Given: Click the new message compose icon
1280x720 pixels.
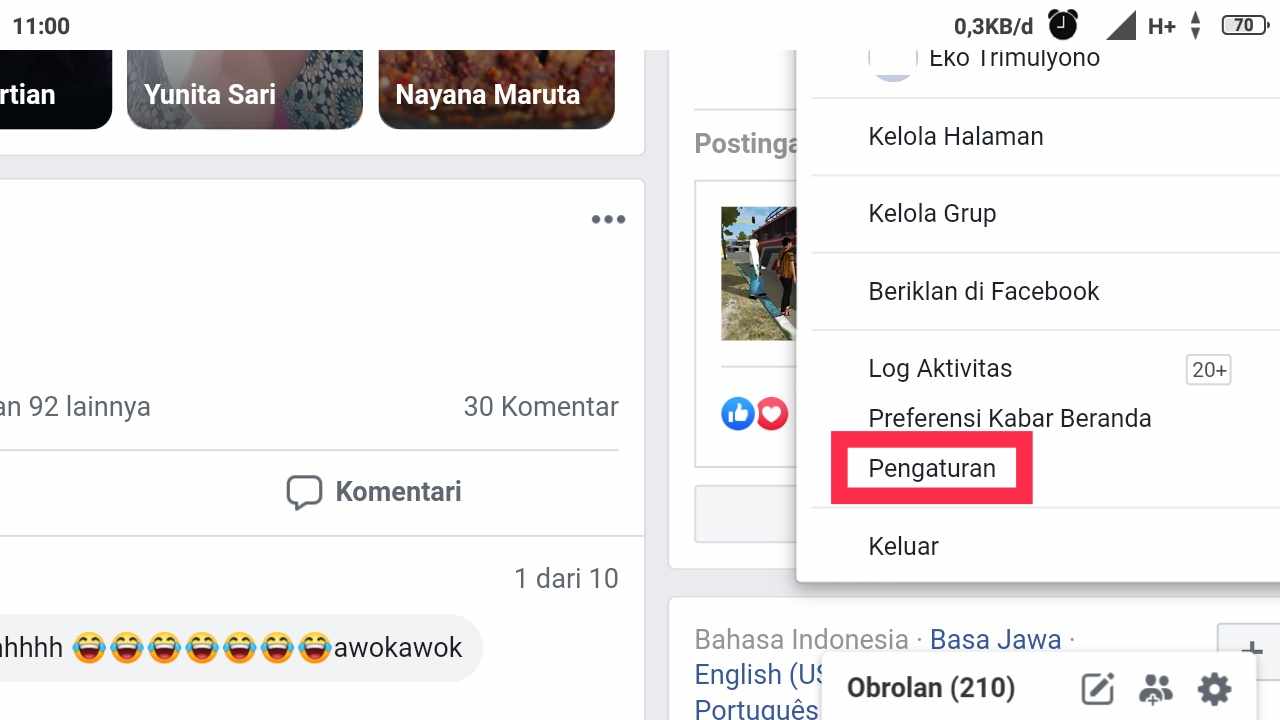Looking at the screenshot, I should [x=1098, y=688].
